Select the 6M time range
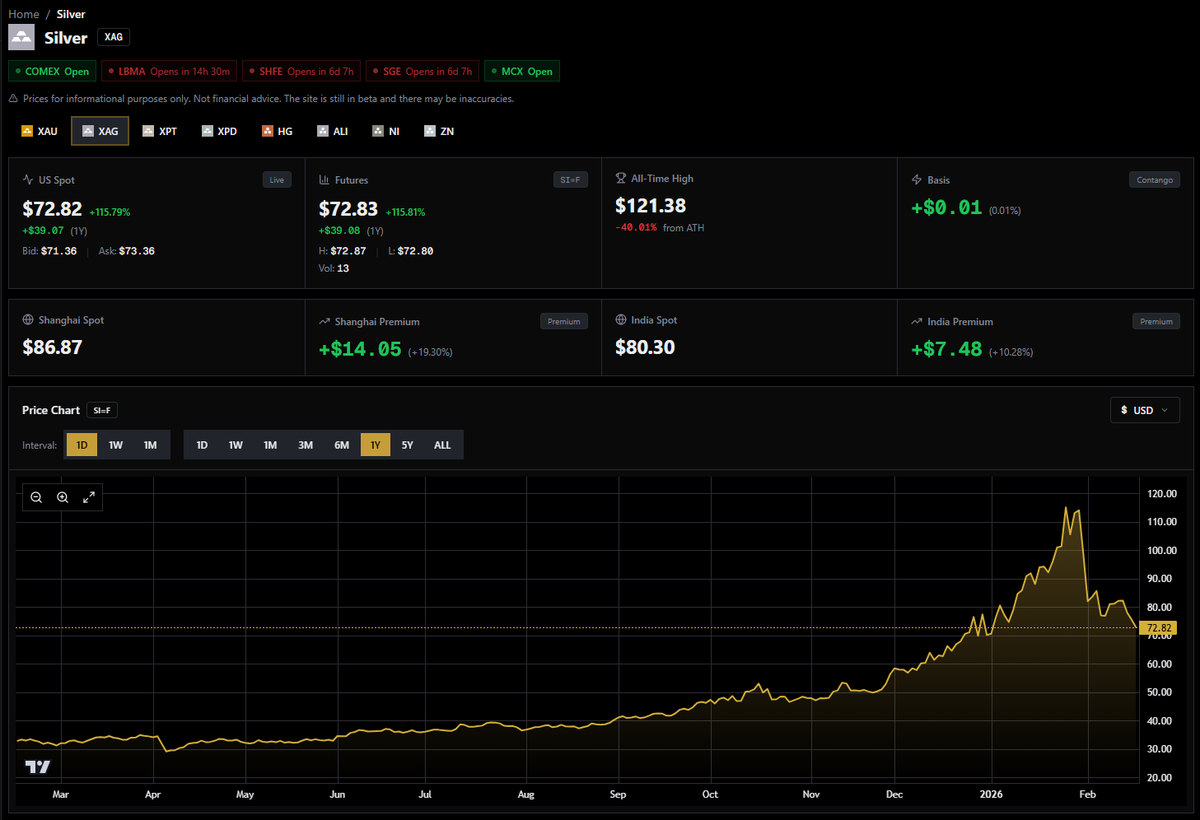1200x820 pixels. pos(342,445)
